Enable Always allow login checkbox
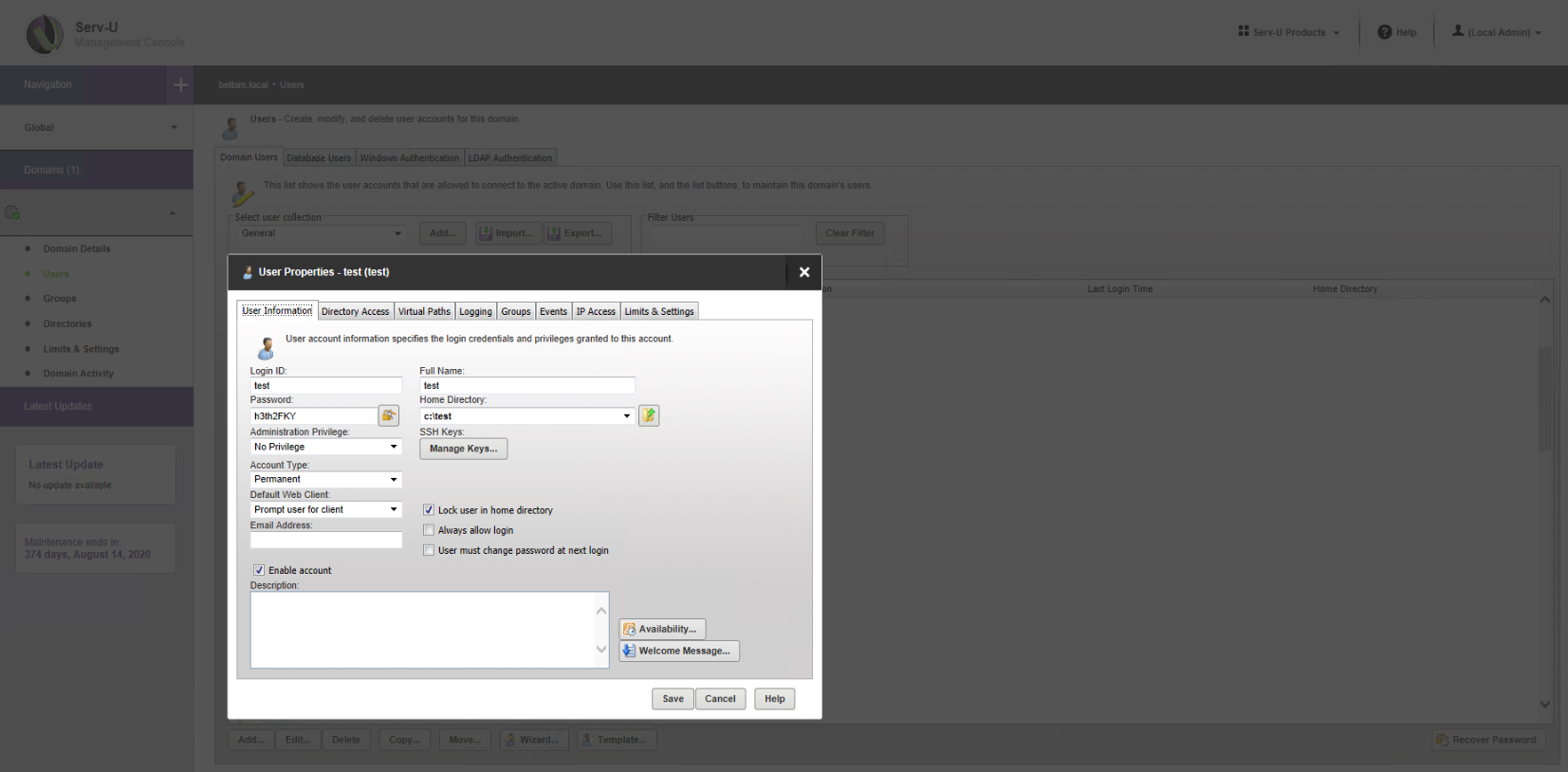The image size is (1568, 772). click(x=429, y=530)
